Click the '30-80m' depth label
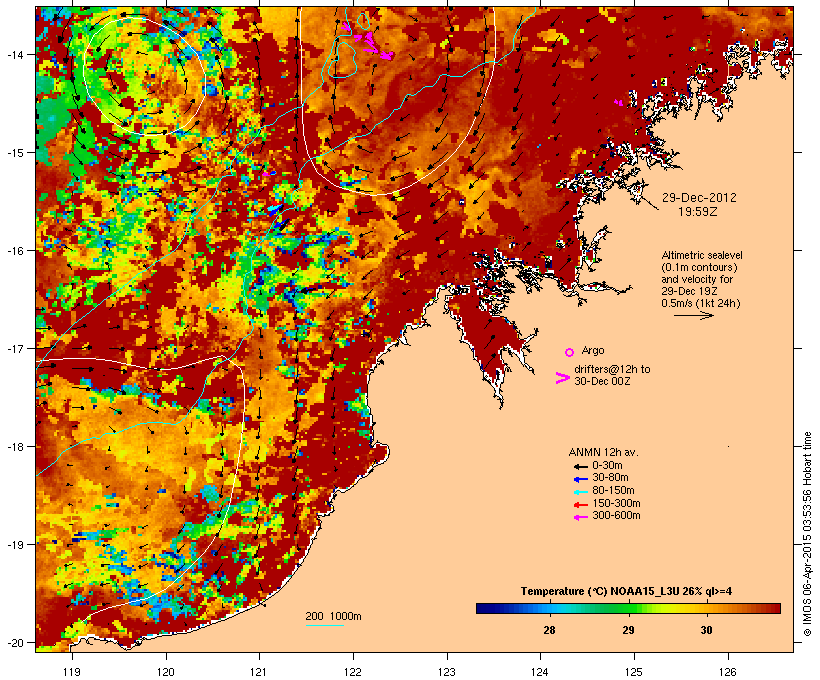This screenshot has height=680, width=820. coord(610,478)
